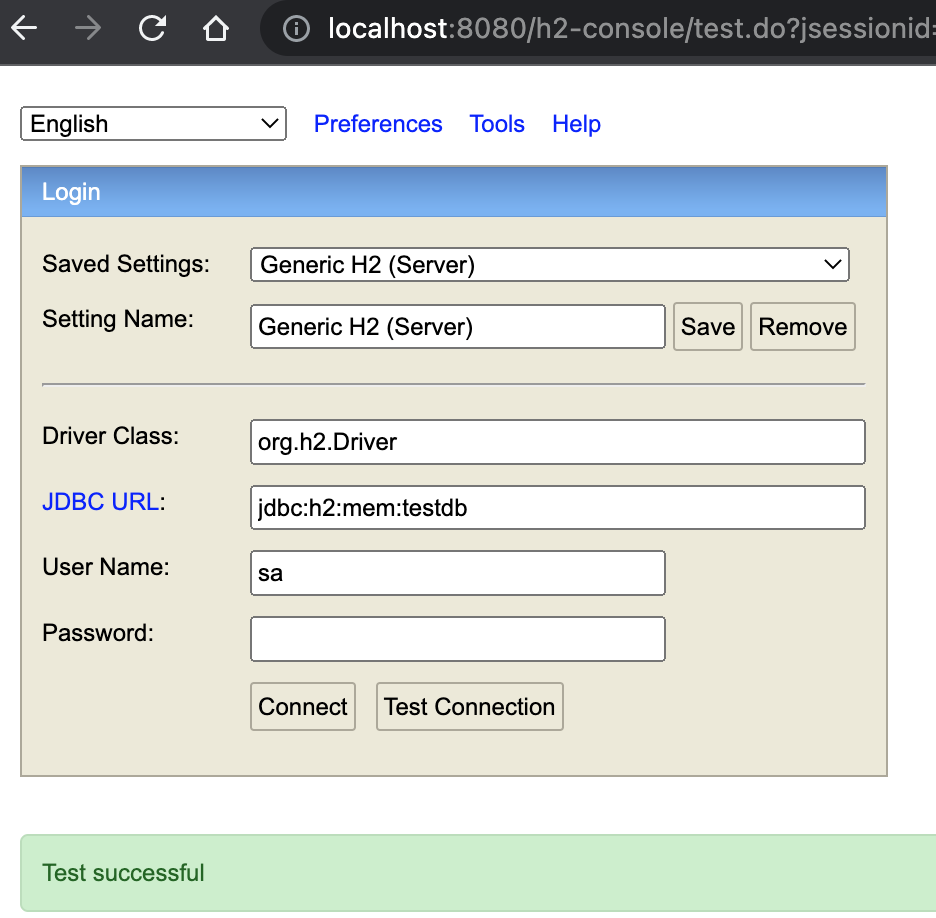936x918 pixels.
Task: Remove the saved setting
Action: (803, 326)
